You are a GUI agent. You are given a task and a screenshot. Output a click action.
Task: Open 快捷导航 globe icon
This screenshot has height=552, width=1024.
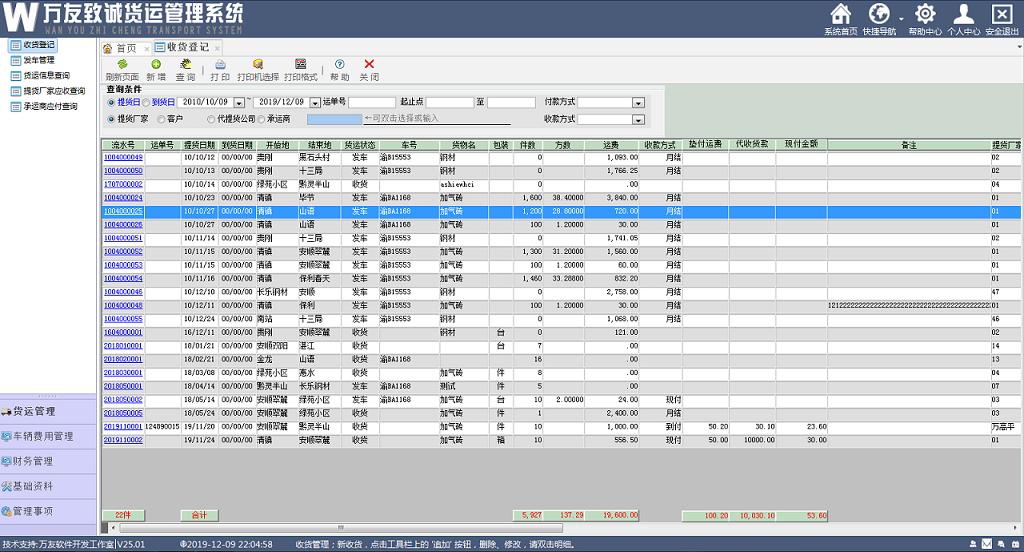879,14
